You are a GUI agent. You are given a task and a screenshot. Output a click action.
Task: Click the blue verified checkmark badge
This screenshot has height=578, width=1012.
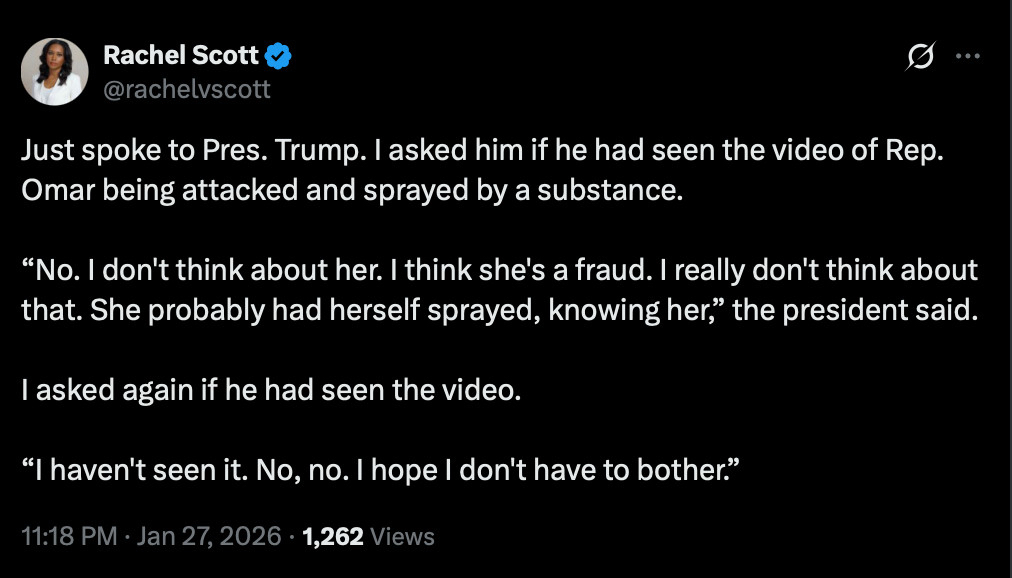[x=279, y=58]
